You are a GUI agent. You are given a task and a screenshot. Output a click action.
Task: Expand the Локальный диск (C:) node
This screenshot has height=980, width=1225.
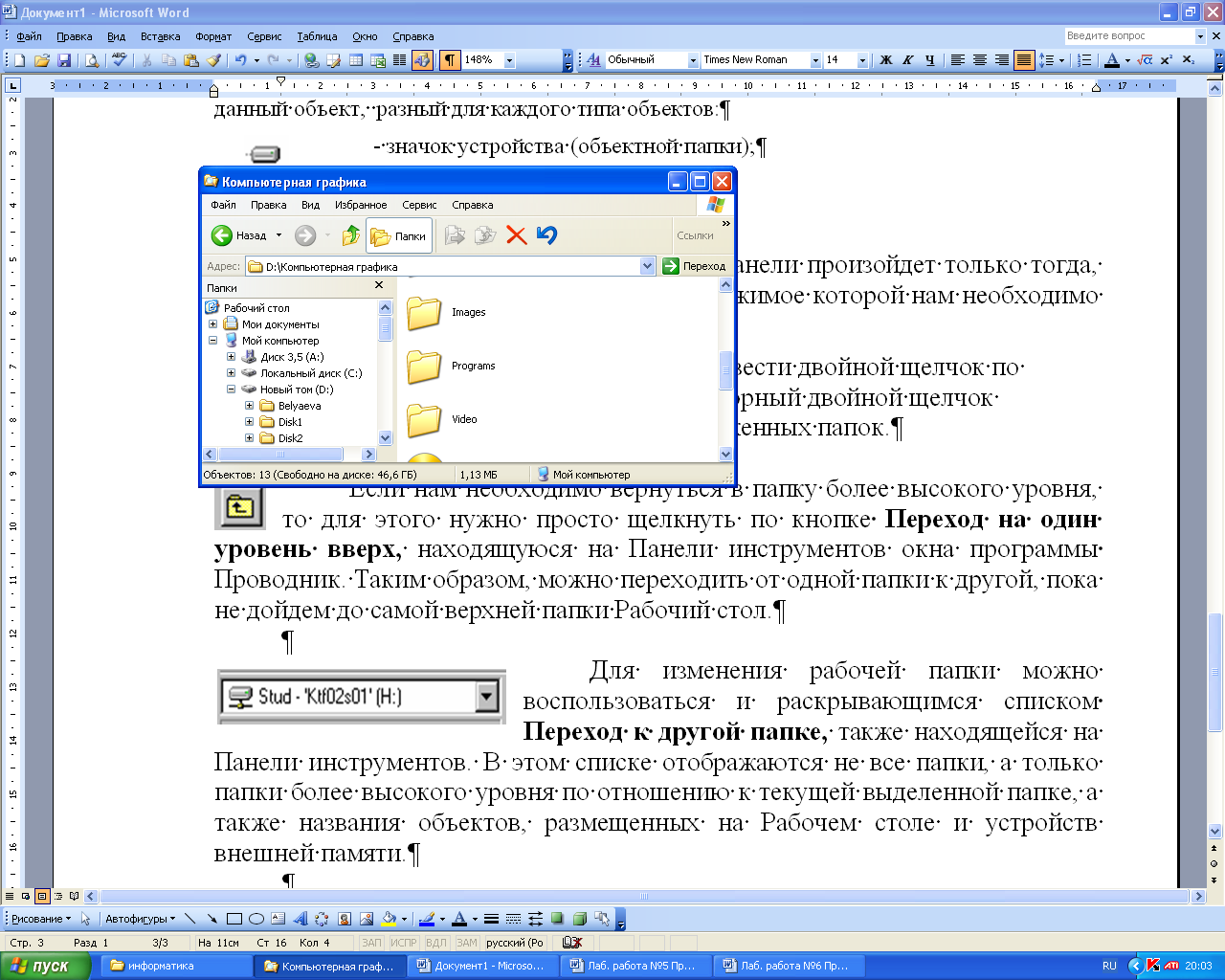point(232,373)
